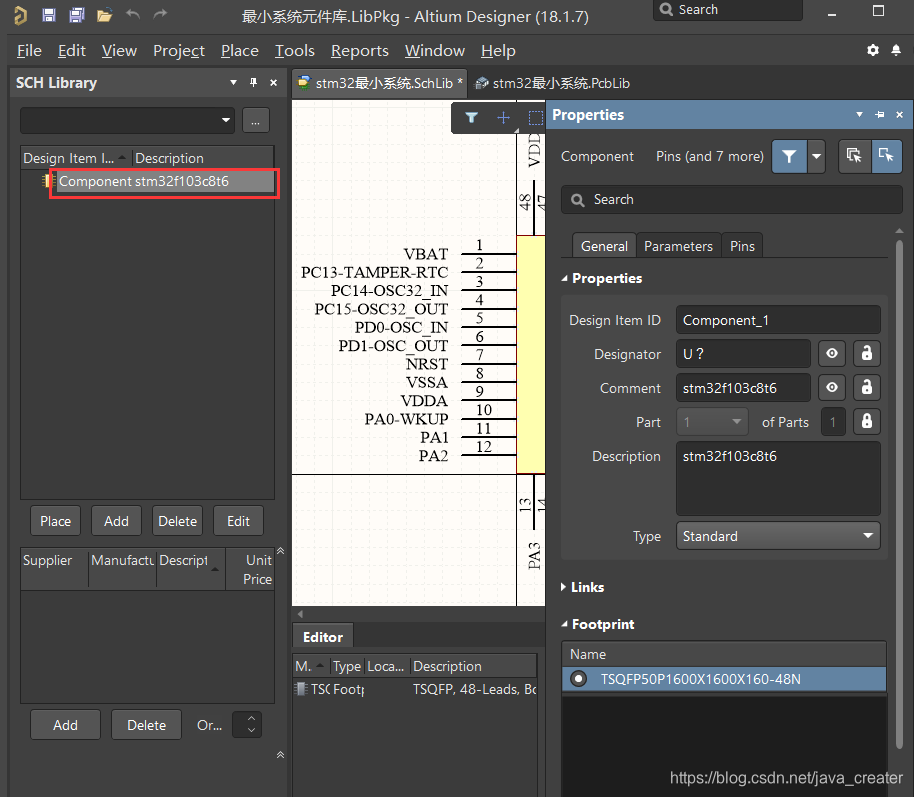
Task: Close the Properties panel
Action: [x=899, y=115]
